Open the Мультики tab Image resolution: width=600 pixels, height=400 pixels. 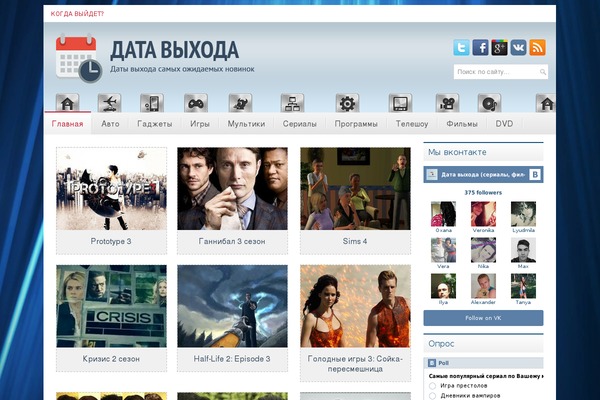pos(246,124)
